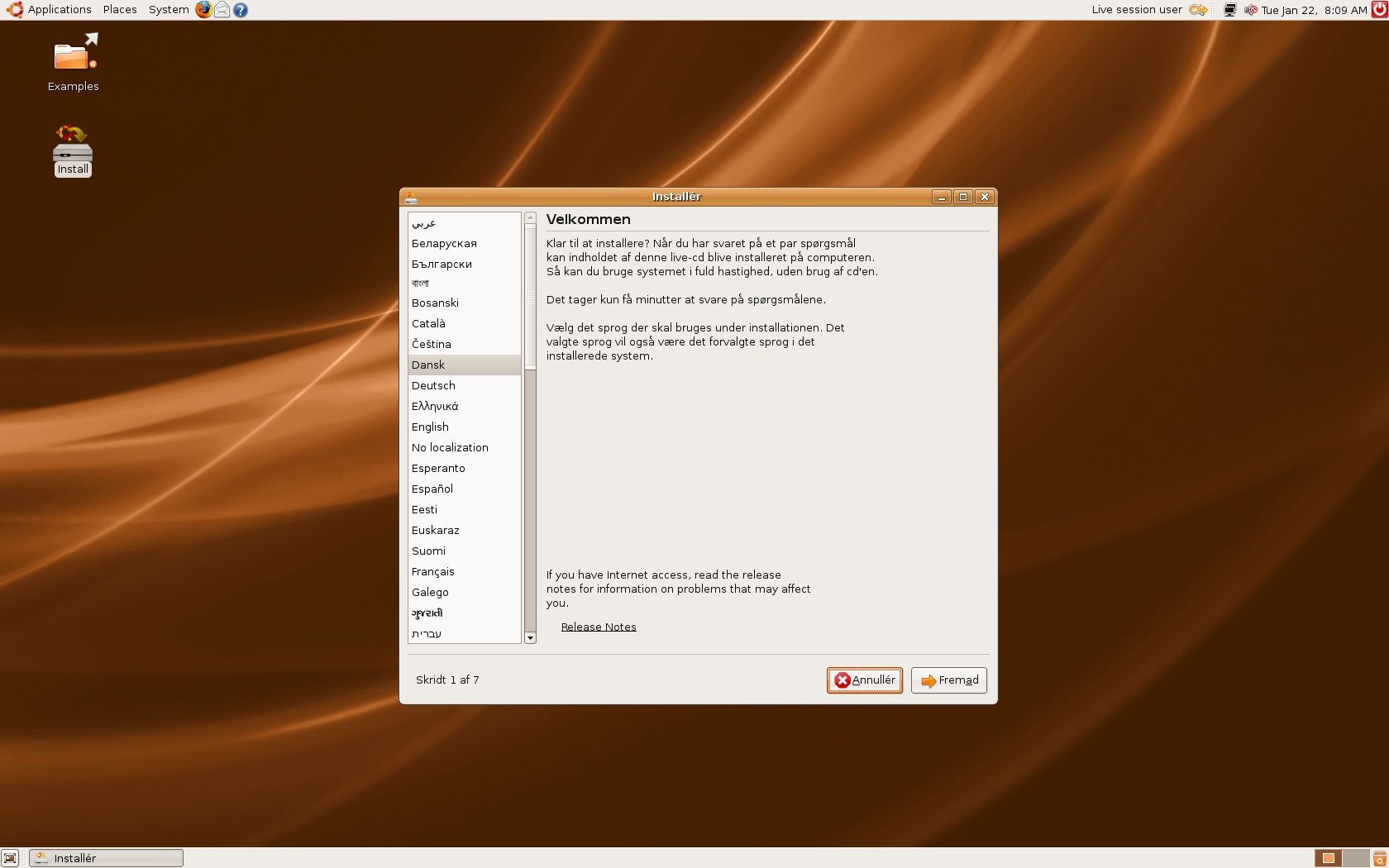Click the language list scrollbar thumb
This screenshot has width=1389, height=868.
[x=531, y=298]
